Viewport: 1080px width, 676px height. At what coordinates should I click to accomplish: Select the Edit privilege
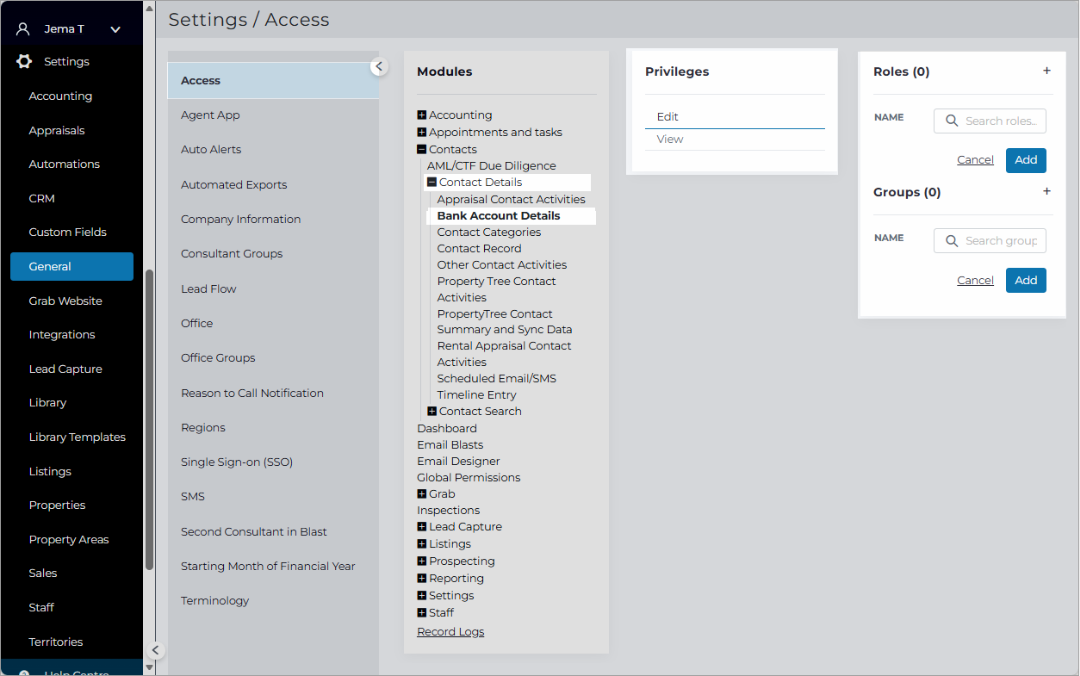734,117
